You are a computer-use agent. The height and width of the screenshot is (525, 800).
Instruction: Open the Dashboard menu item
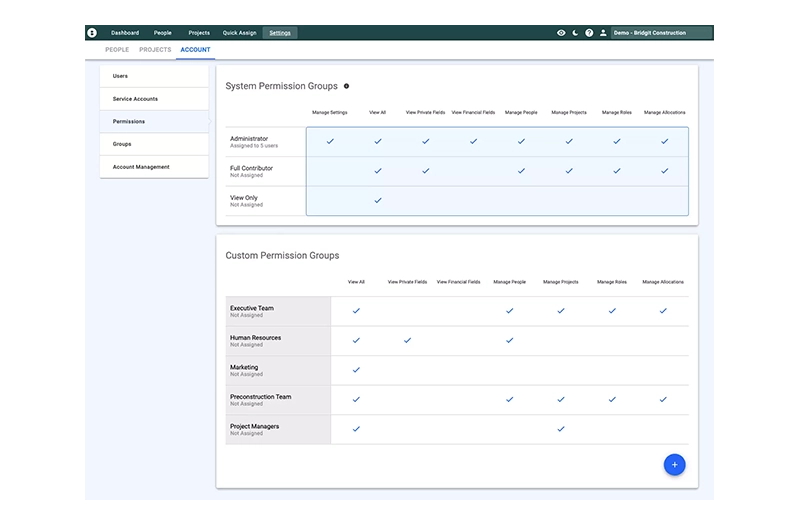click(x=125, y=33)
